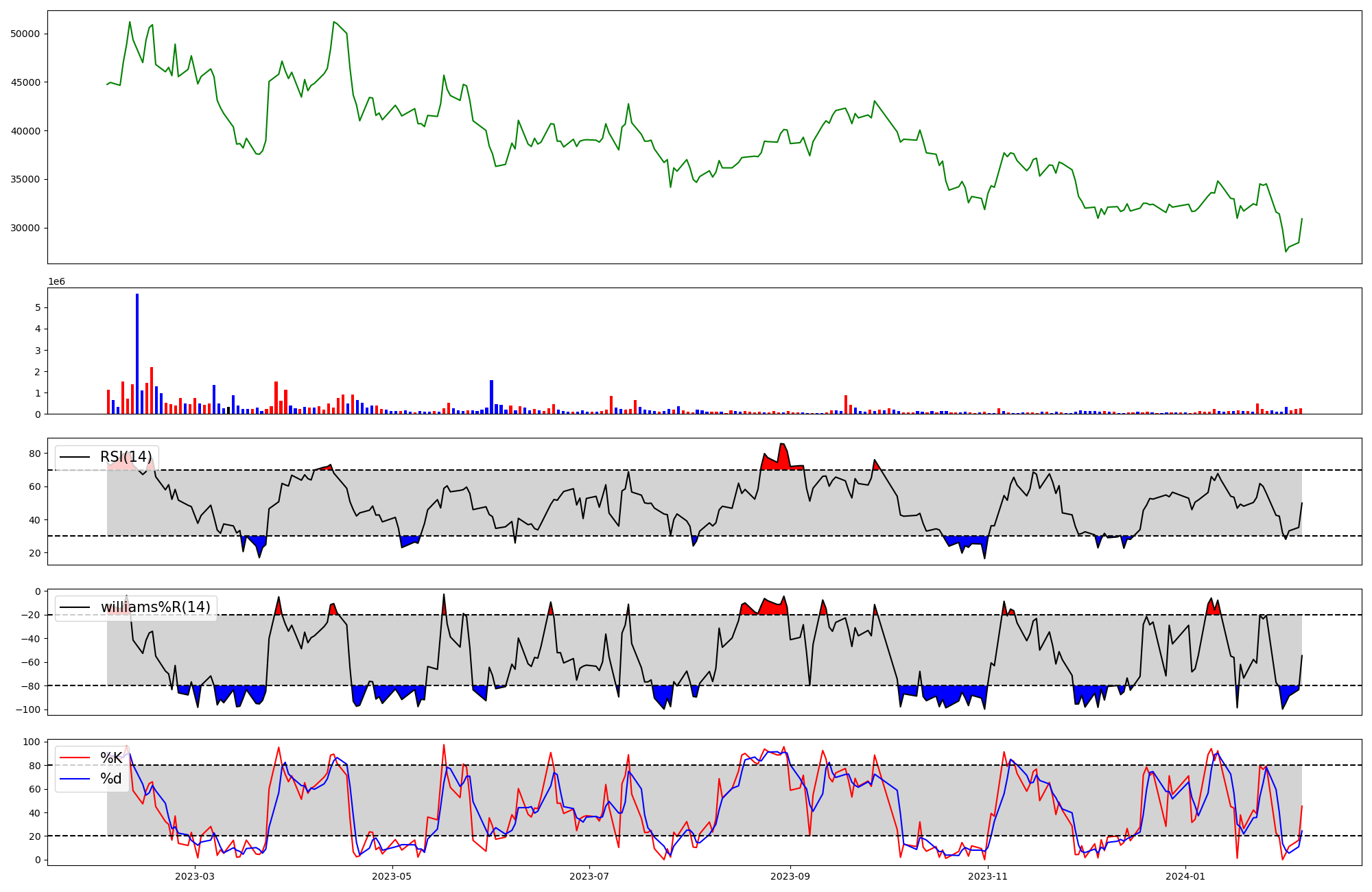Click the 100 tick on stochastic axis
Image resolution: width=1372 pixels, height=892 pixels.
[32, 742]
